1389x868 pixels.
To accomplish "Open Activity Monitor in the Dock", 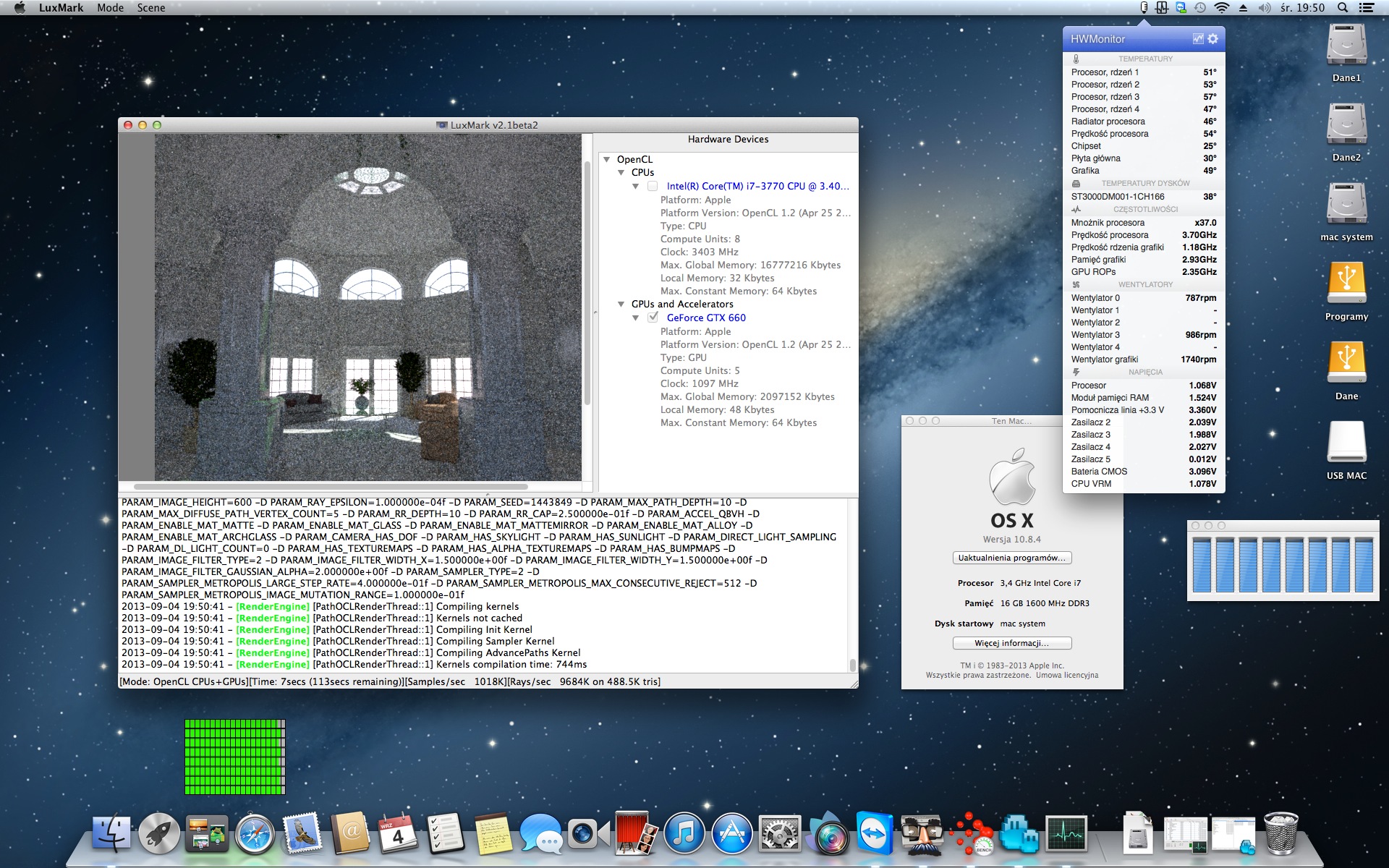I will click(x=1066, y=833).
